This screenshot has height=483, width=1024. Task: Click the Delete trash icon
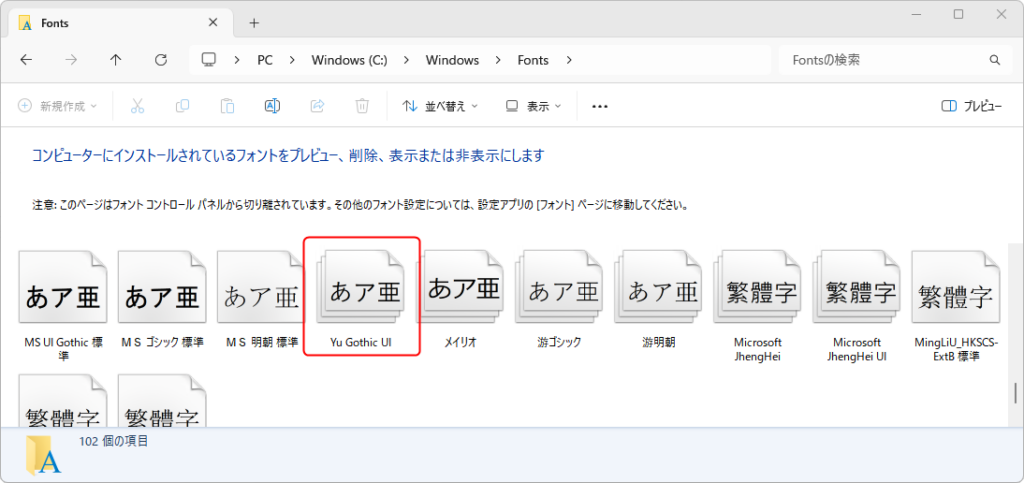(x=362, y=106)
